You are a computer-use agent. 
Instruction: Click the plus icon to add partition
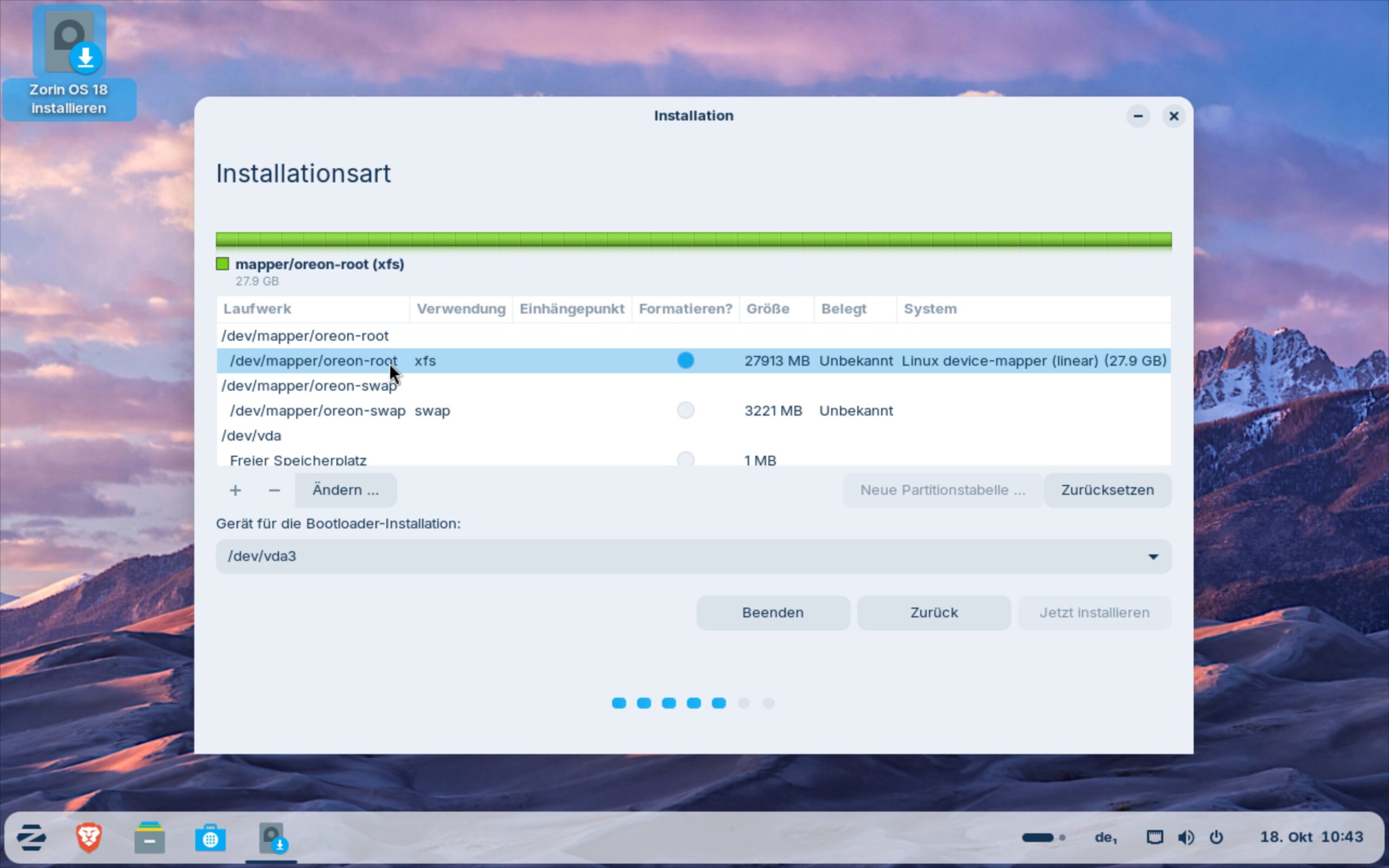(235, 490)
